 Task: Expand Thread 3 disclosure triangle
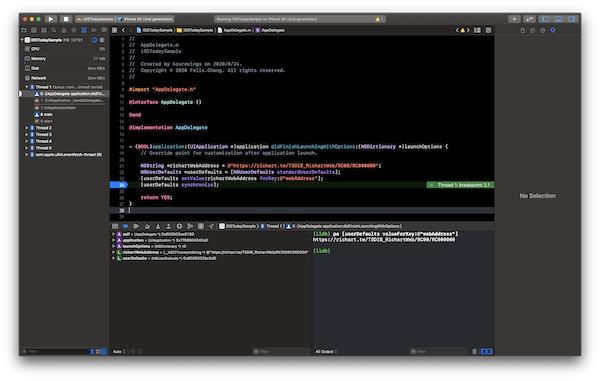(x=26, y=134)
